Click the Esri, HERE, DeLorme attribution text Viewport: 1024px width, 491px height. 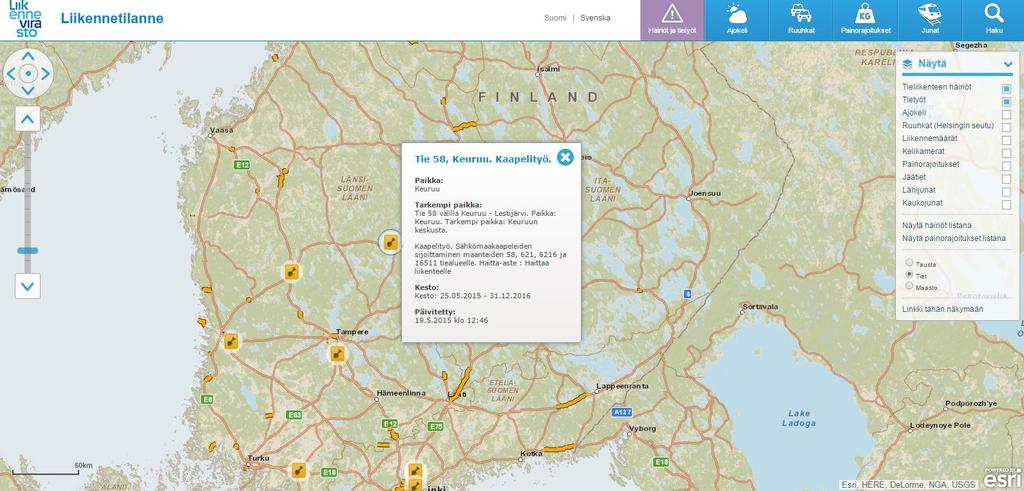[x=909, y=484]
